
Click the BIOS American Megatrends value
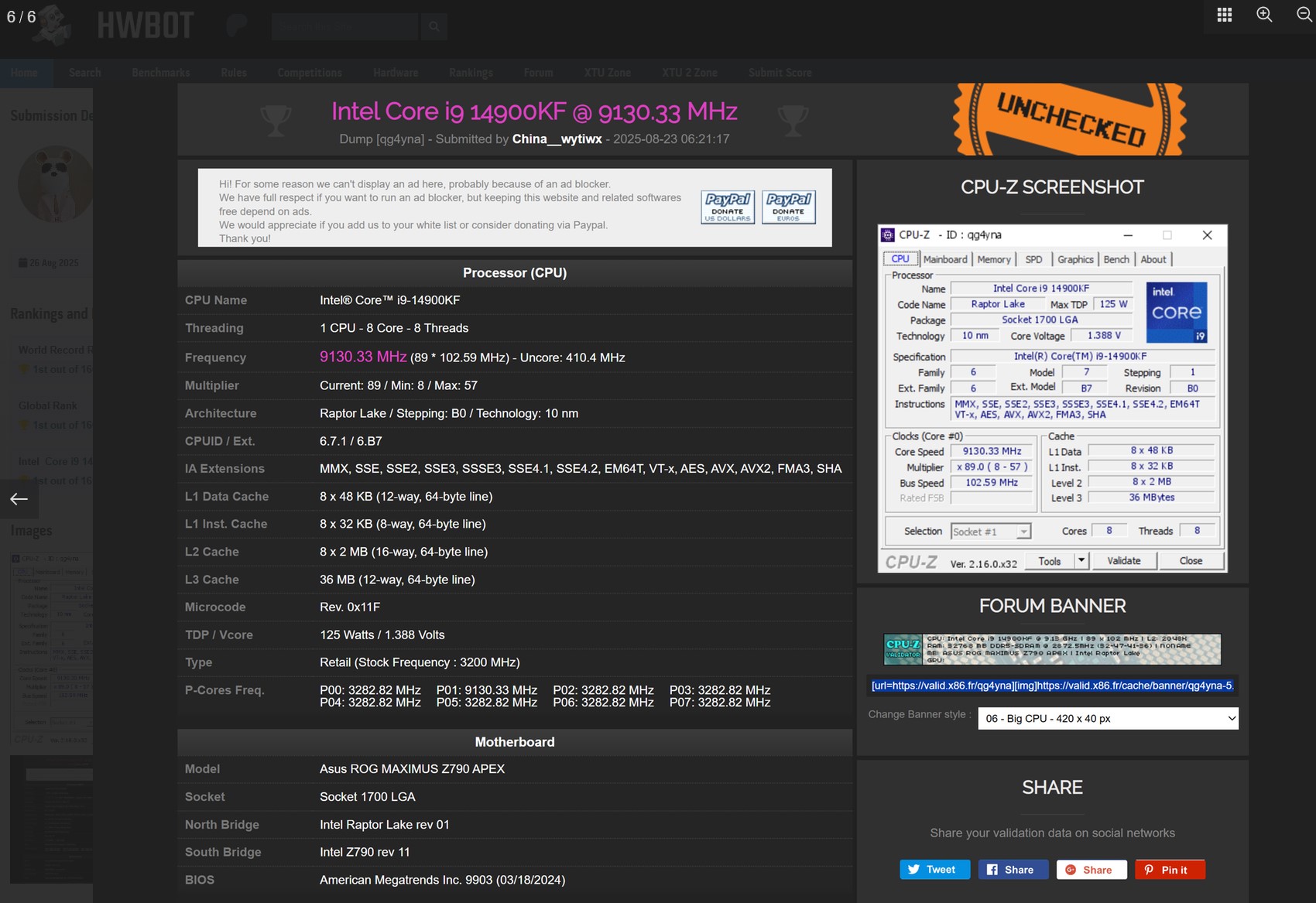442,880
